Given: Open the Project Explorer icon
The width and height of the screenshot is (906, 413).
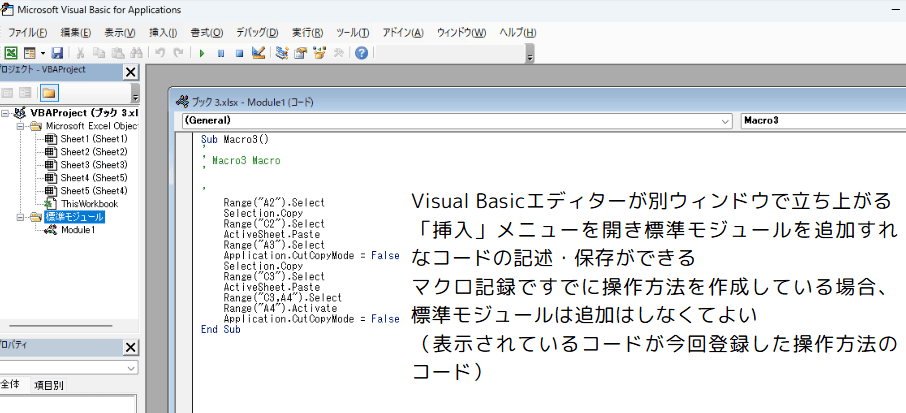Looking at the screenshot, I should tap(282, 53).
